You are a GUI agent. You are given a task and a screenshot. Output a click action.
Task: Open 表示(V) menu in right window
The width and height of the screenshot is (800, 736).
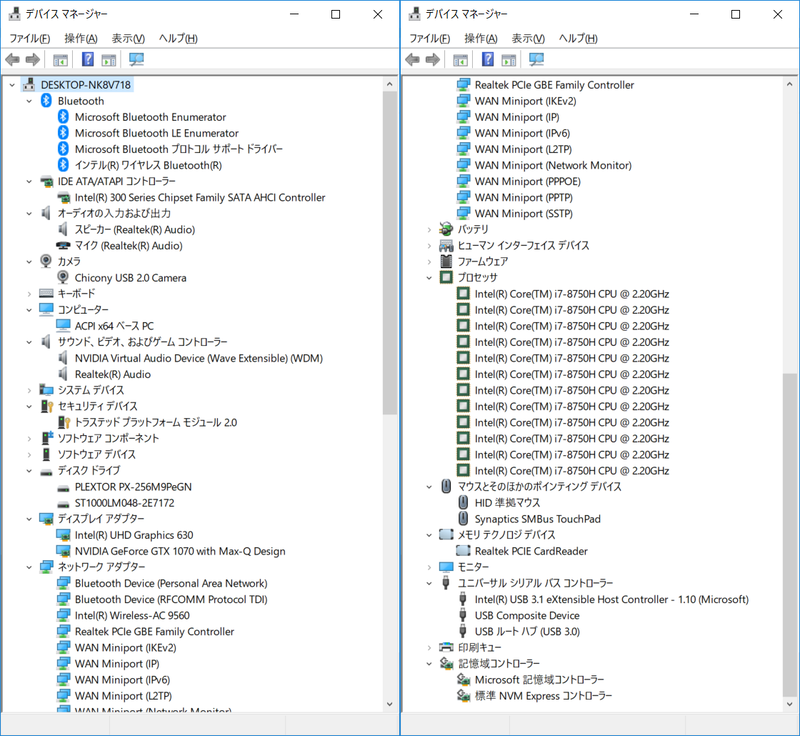528,38
